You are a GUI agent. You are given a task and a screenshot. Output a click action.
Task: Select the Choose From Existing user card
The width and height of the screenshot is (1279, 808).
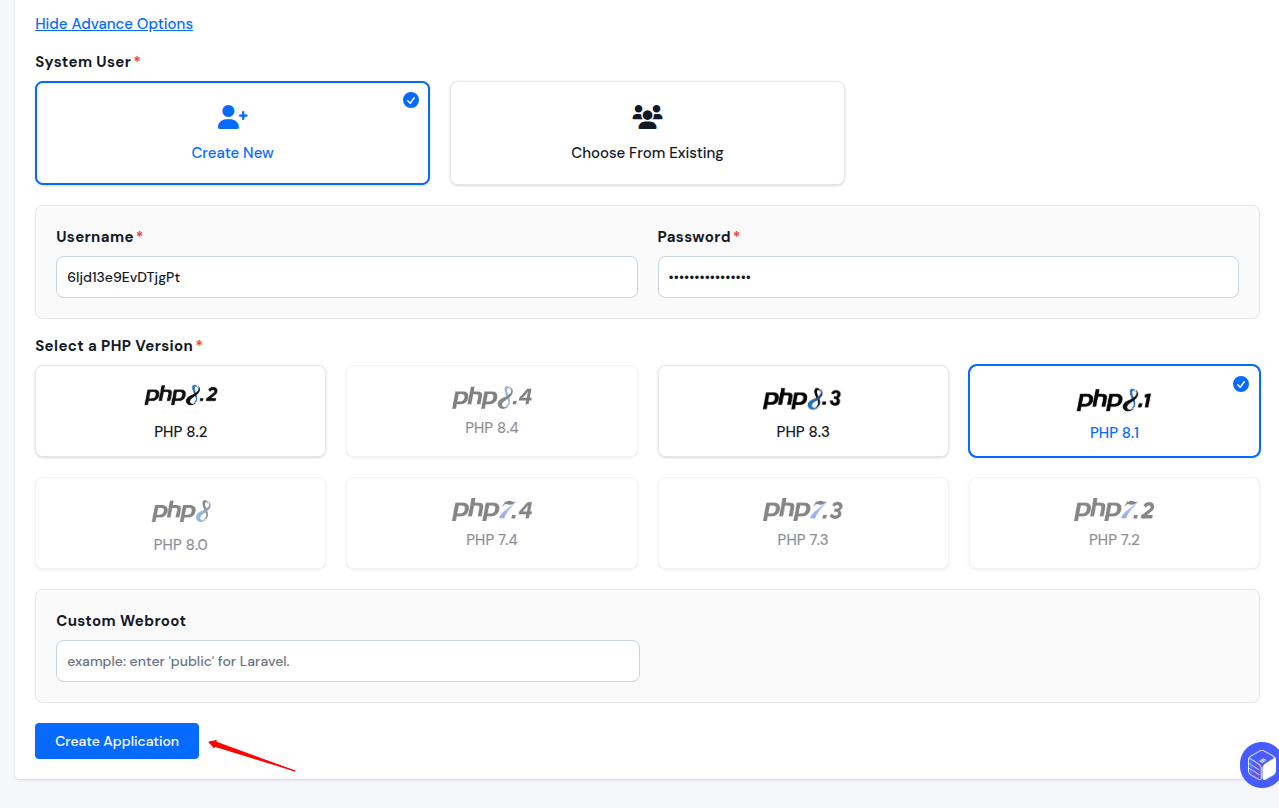click(647, 133)
